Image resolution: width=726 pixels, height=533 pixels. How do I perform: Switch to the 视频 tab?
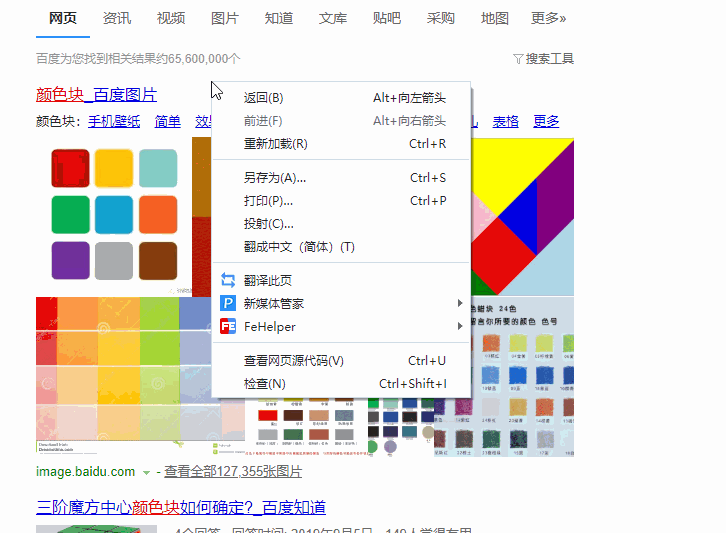point(171,19)
